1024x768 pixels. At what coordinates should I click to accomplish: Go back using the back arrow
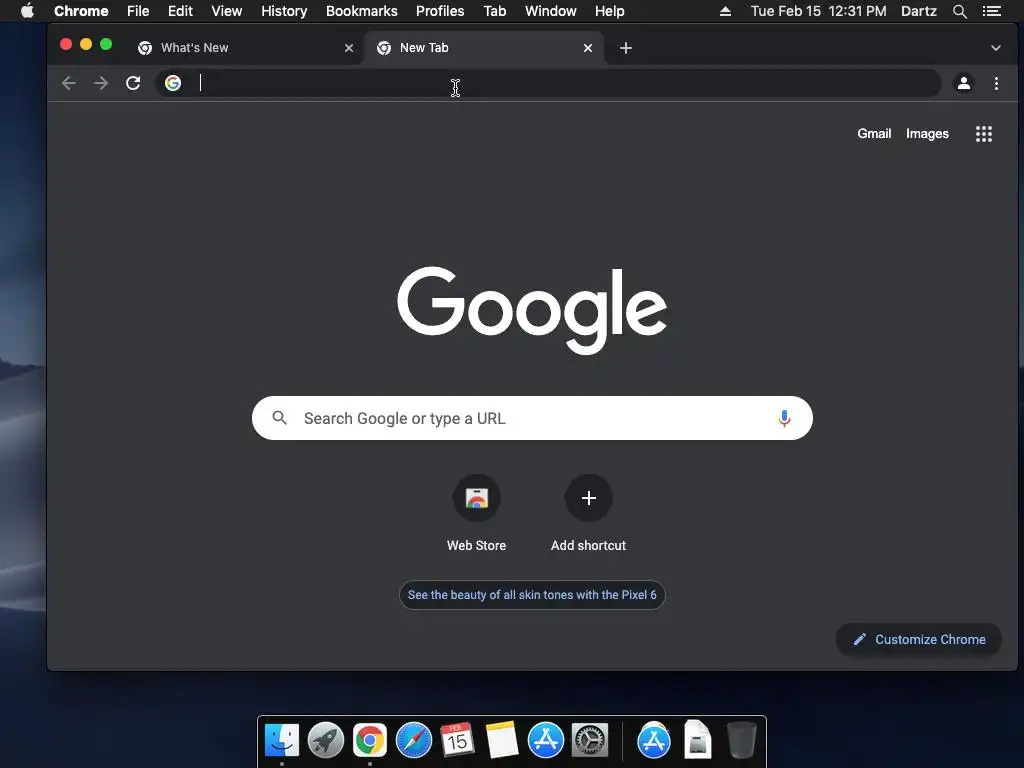tap(69, 83)
